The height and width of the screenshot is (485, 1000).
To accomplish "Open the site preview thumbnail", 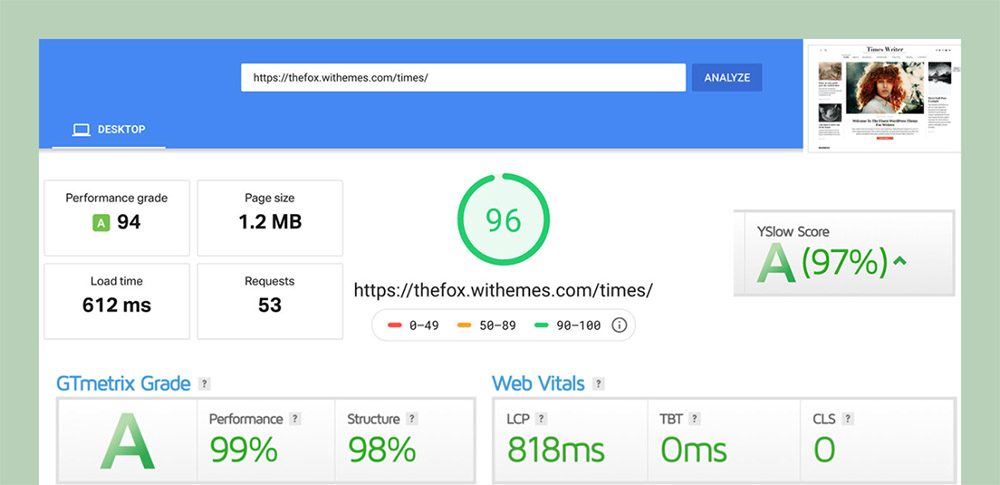I will coord(882,96).
